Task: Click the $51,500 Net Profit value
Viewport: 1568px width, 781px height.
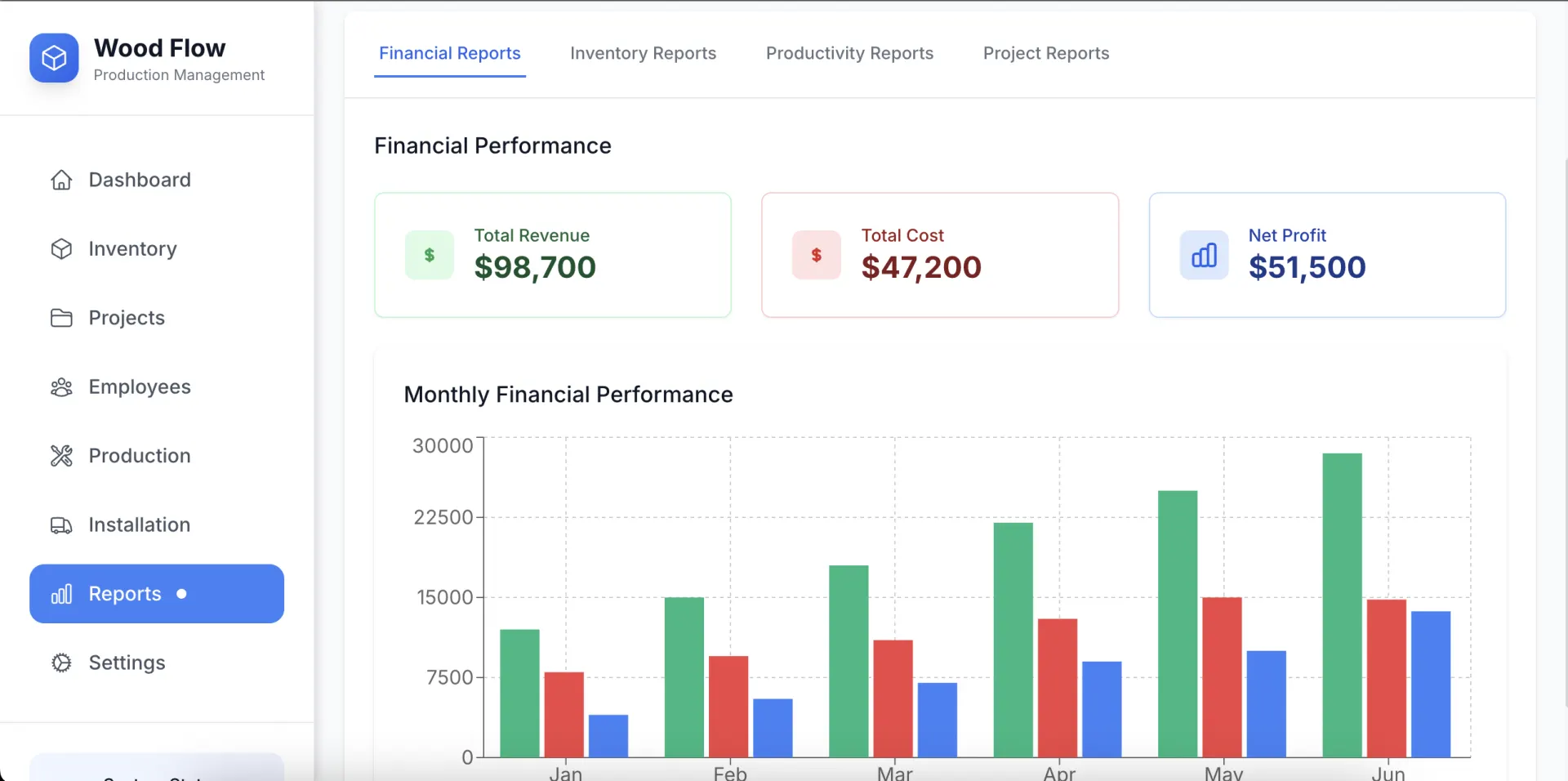Action: click(x=1307, y=268)
